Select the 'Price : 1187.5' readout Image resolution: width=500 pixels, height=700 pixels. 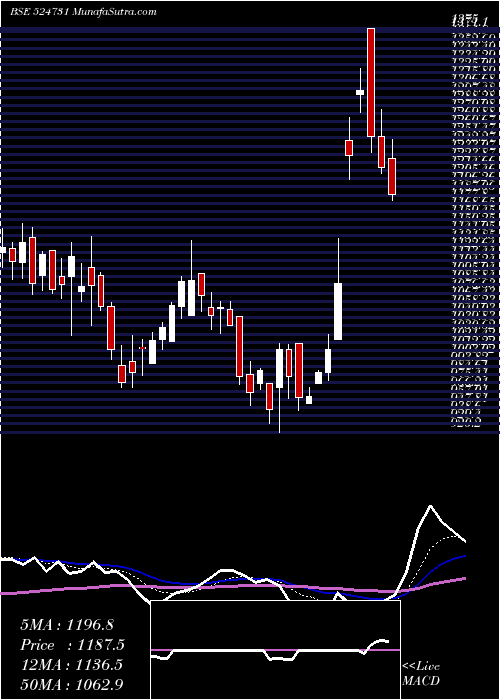click(72, 645)
